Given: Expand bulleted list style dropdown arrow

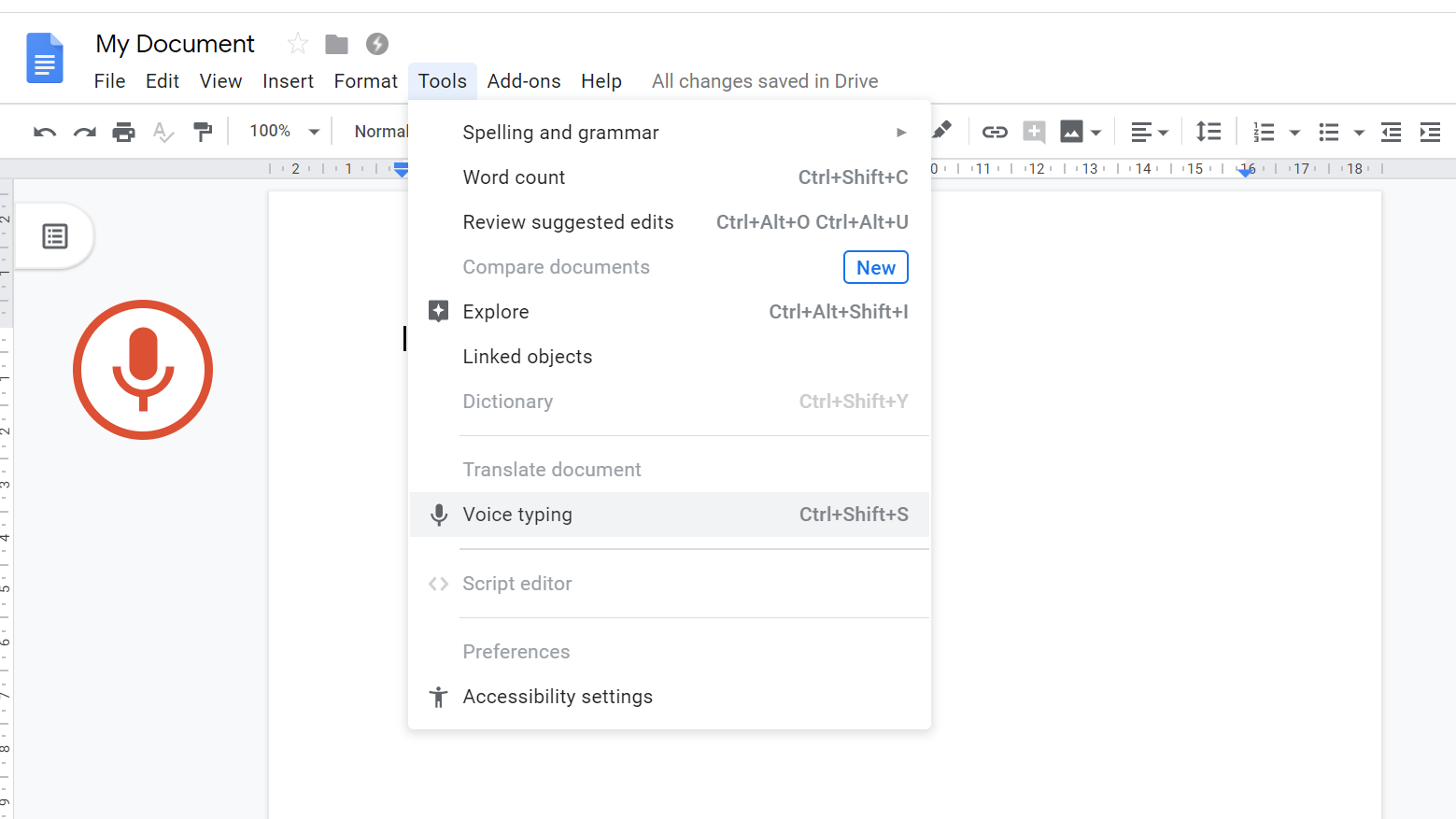Looking at the screenshot, I should tap(1359, 134).
